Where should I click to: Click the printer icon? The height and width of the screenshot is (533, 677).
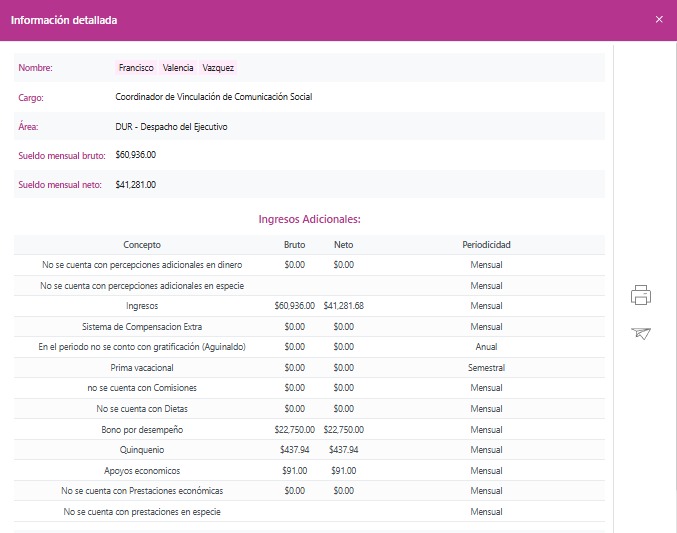[x=641, y=295]
